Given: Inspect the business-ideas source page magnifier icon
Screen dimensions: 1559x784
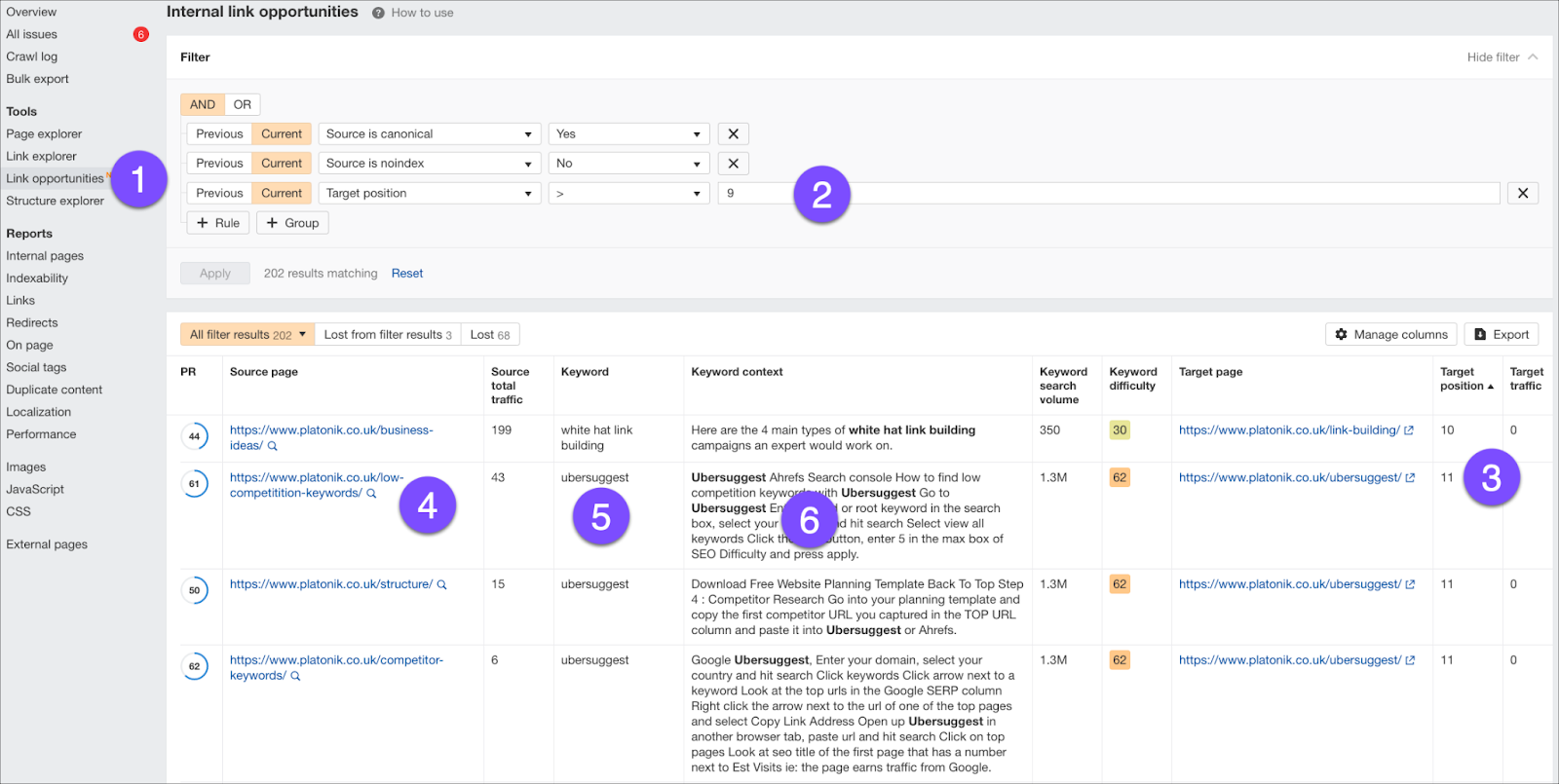Looking at the screenshot, I should 273,446.
